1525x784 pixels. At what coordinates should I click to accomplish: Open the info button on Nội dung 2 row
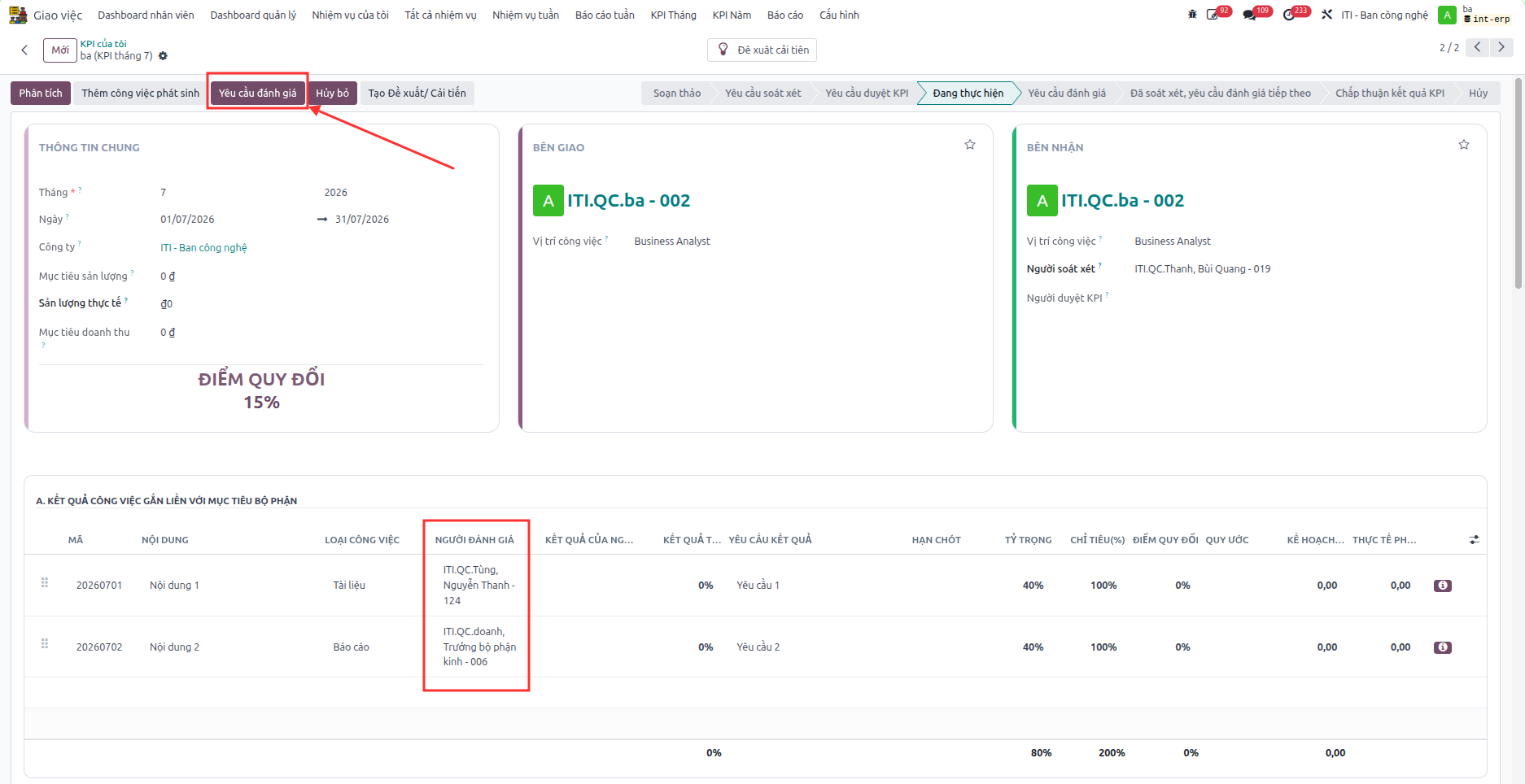pos(1443,647)
